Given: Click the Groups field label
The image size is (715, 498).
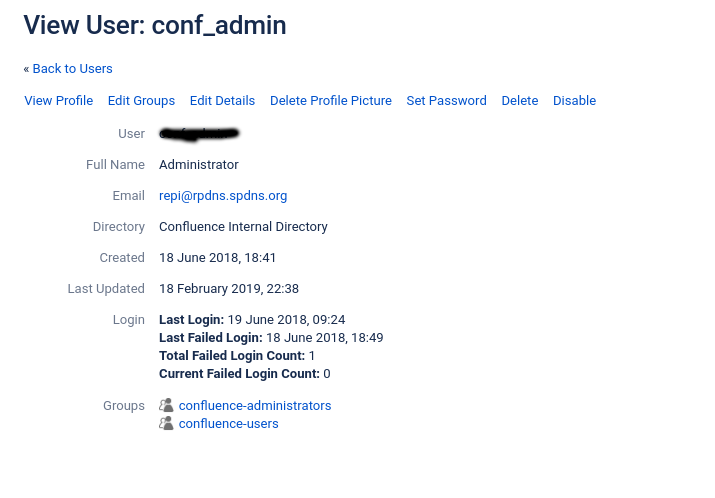Looking at the screenshot, I should tap(124, 405).
